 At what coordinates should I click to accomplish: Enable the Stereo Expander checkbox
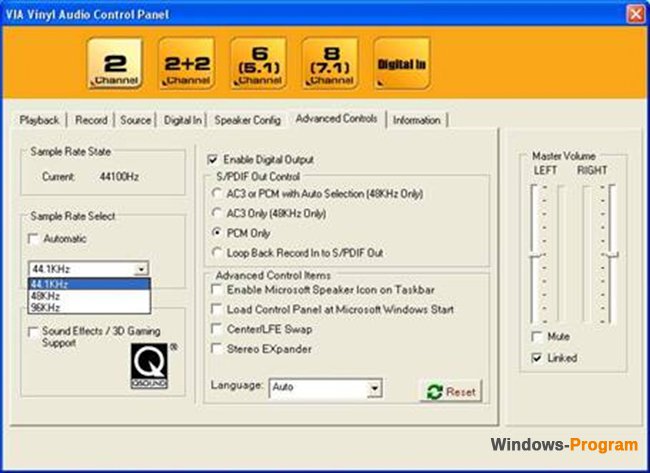pyautogui.click(x=216, y=349)
